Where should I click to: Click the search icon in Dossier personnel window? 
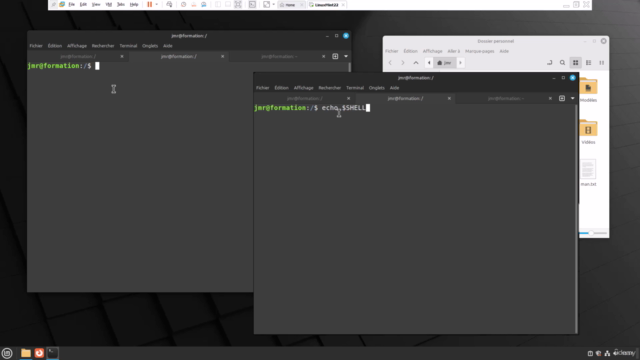click(562, 63)
